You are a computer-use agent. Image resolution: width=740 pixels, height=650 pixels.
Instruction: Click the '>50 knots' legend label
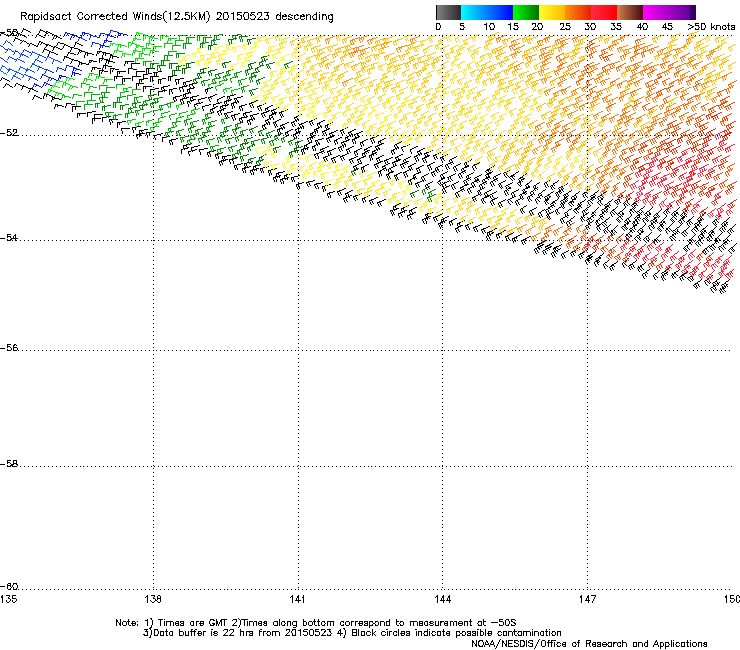tap(711, 27)
